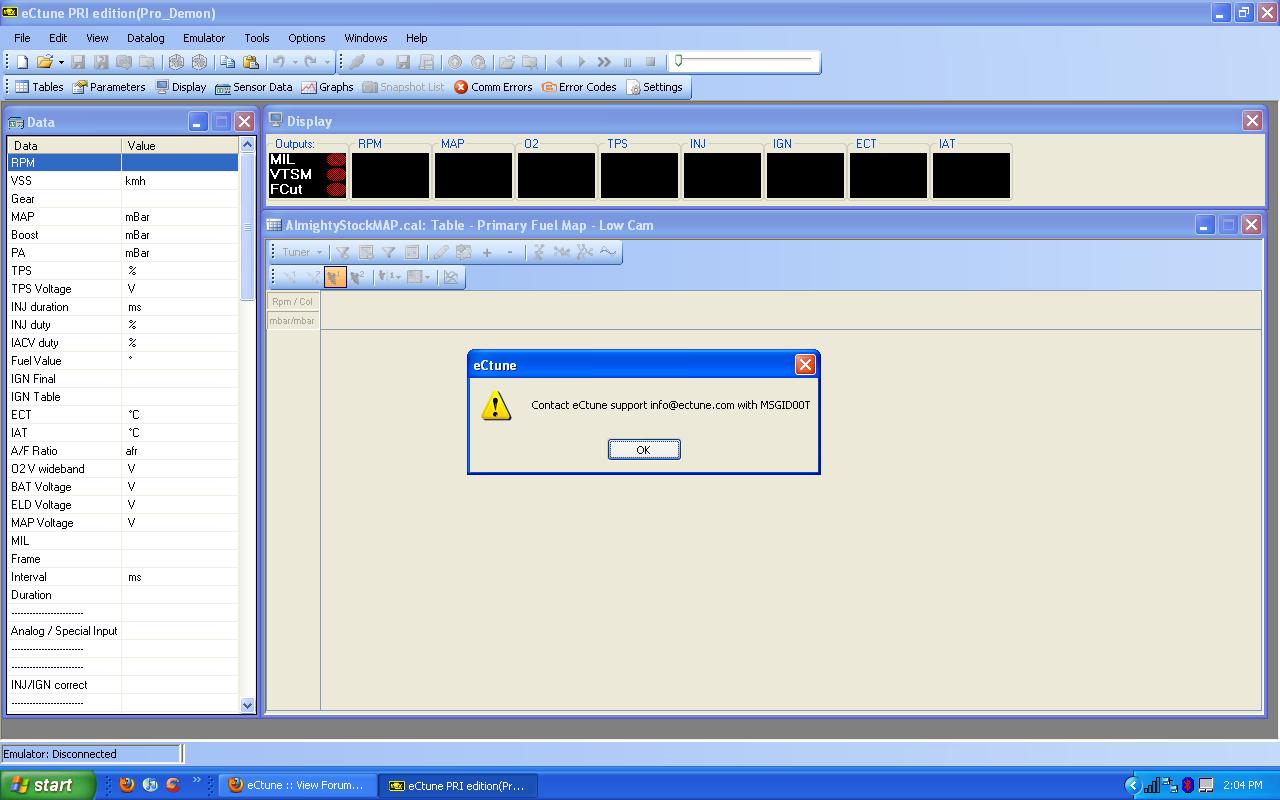Select the BAT Voltage row

(x=123, y=487)
